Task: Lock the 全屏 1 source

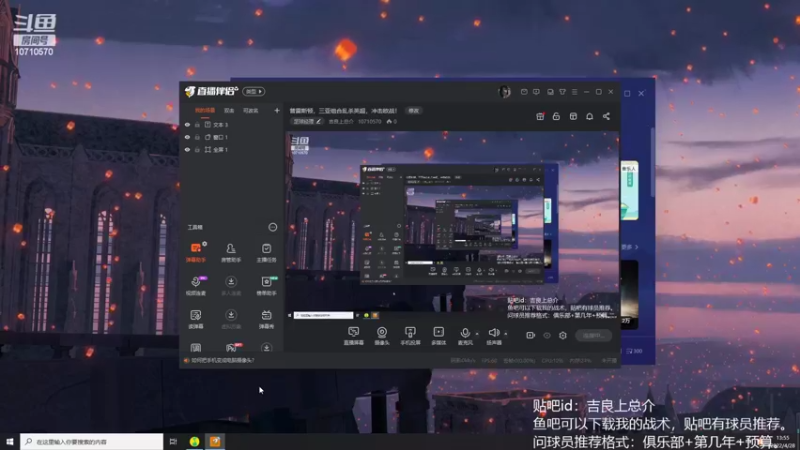Action: pyautogui.click(x=197, y=149)
